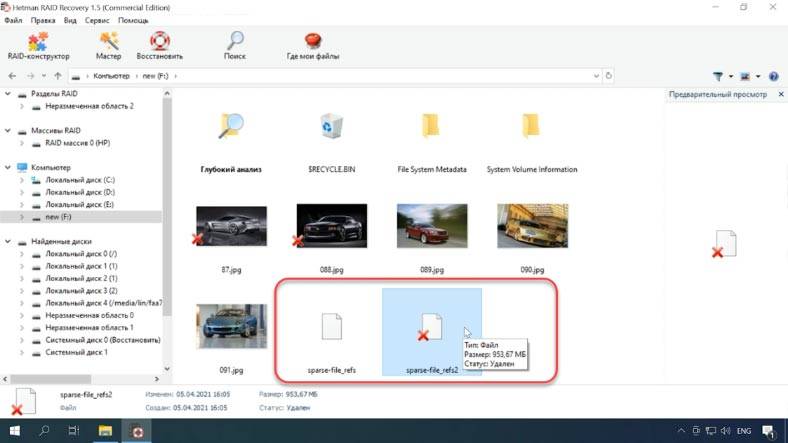Image resolution: width=788 pixels, height=443 pixels.
Task: Select Локальный диск (E:) in tree
Action: point(79,204)
